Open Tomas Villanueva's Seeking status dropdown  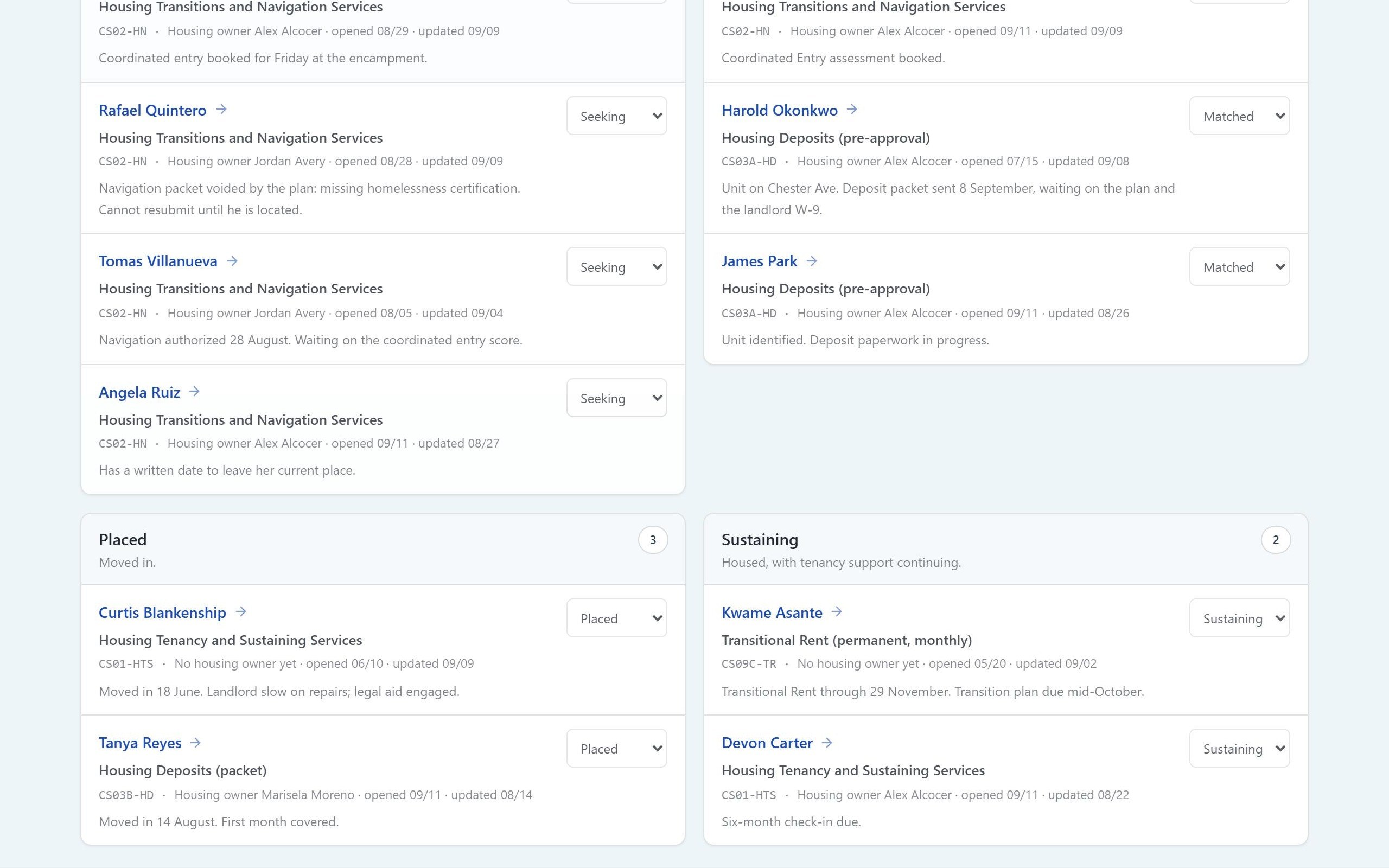point(616,267)
